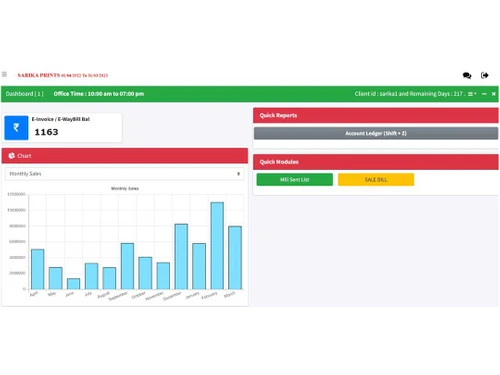
Task: Close the Dashboard panel
Action: click(494, 94)
